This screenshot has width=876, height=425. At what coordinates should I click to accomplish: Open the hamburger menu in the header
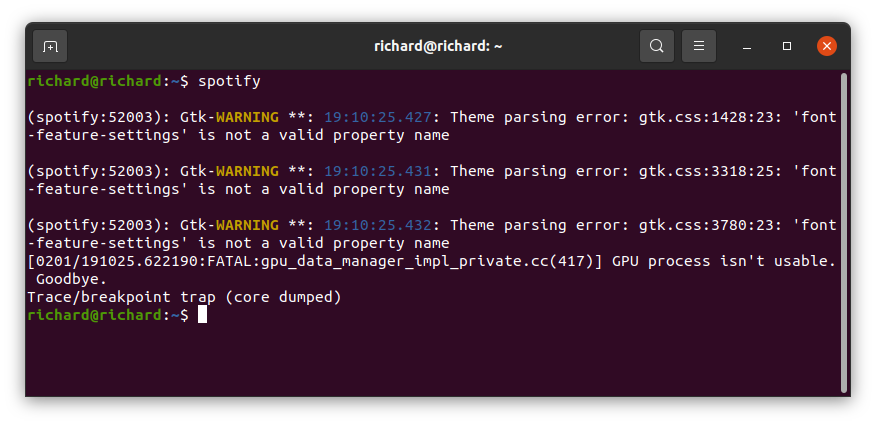pos(699,46)
